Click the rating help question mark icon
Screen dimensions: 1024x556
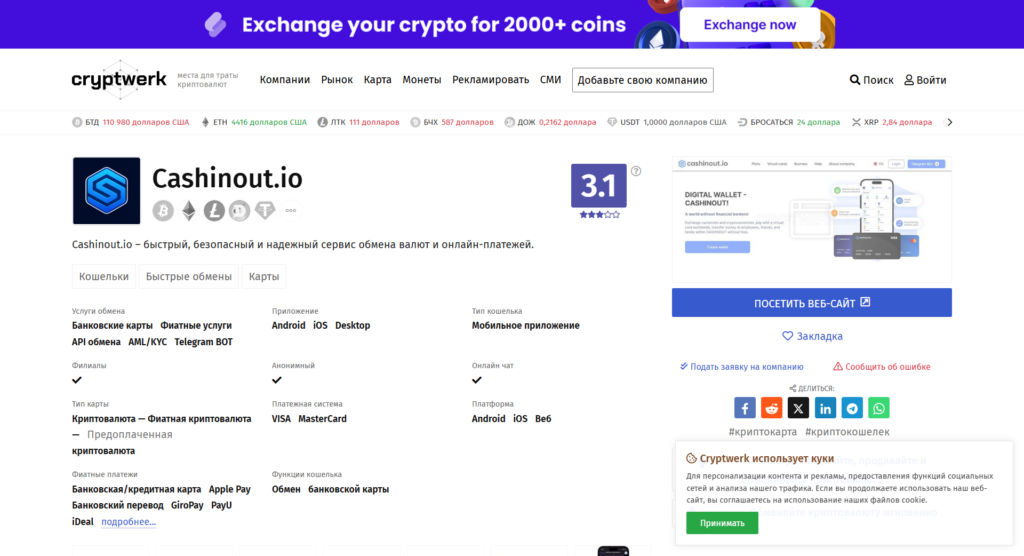[x=635, y=171]
